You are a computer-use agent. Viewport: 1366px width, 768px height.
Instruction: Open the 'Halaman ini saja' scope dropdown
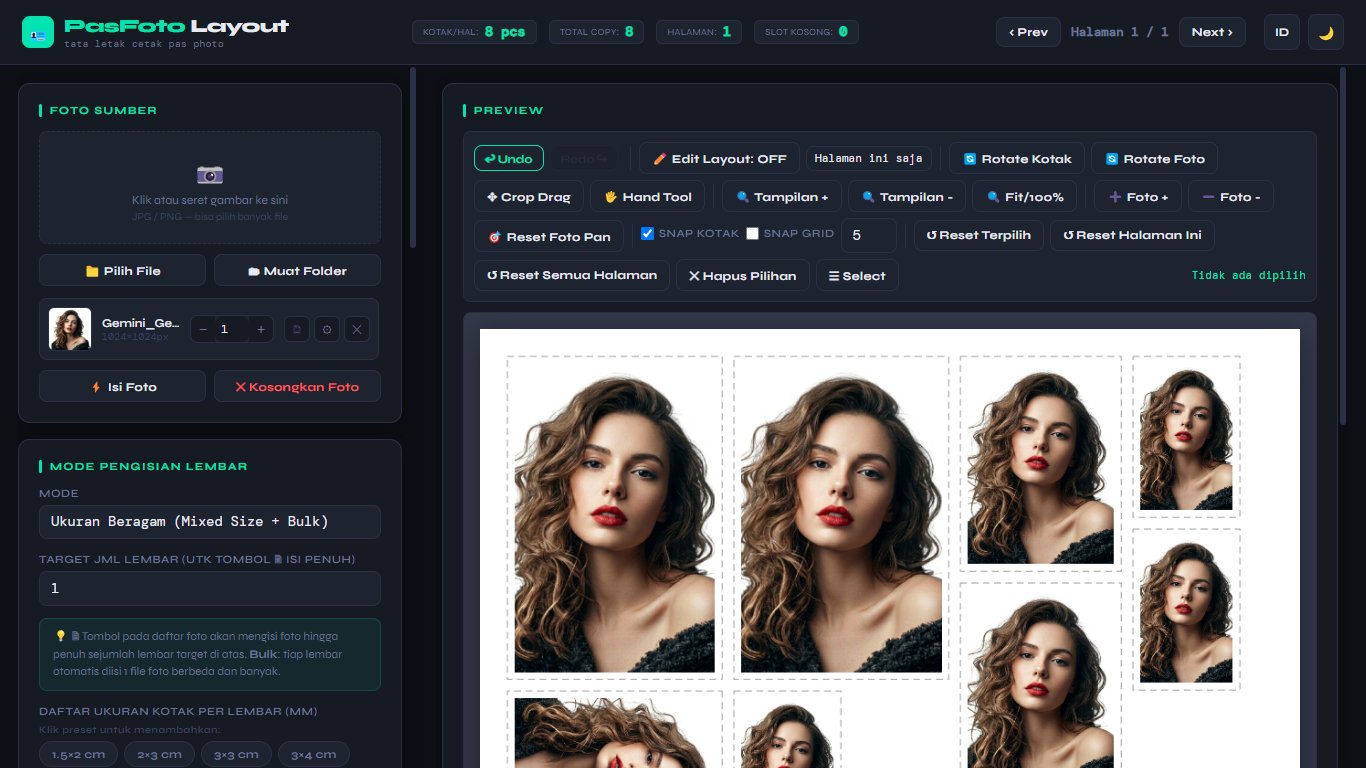tap(869, 158)
